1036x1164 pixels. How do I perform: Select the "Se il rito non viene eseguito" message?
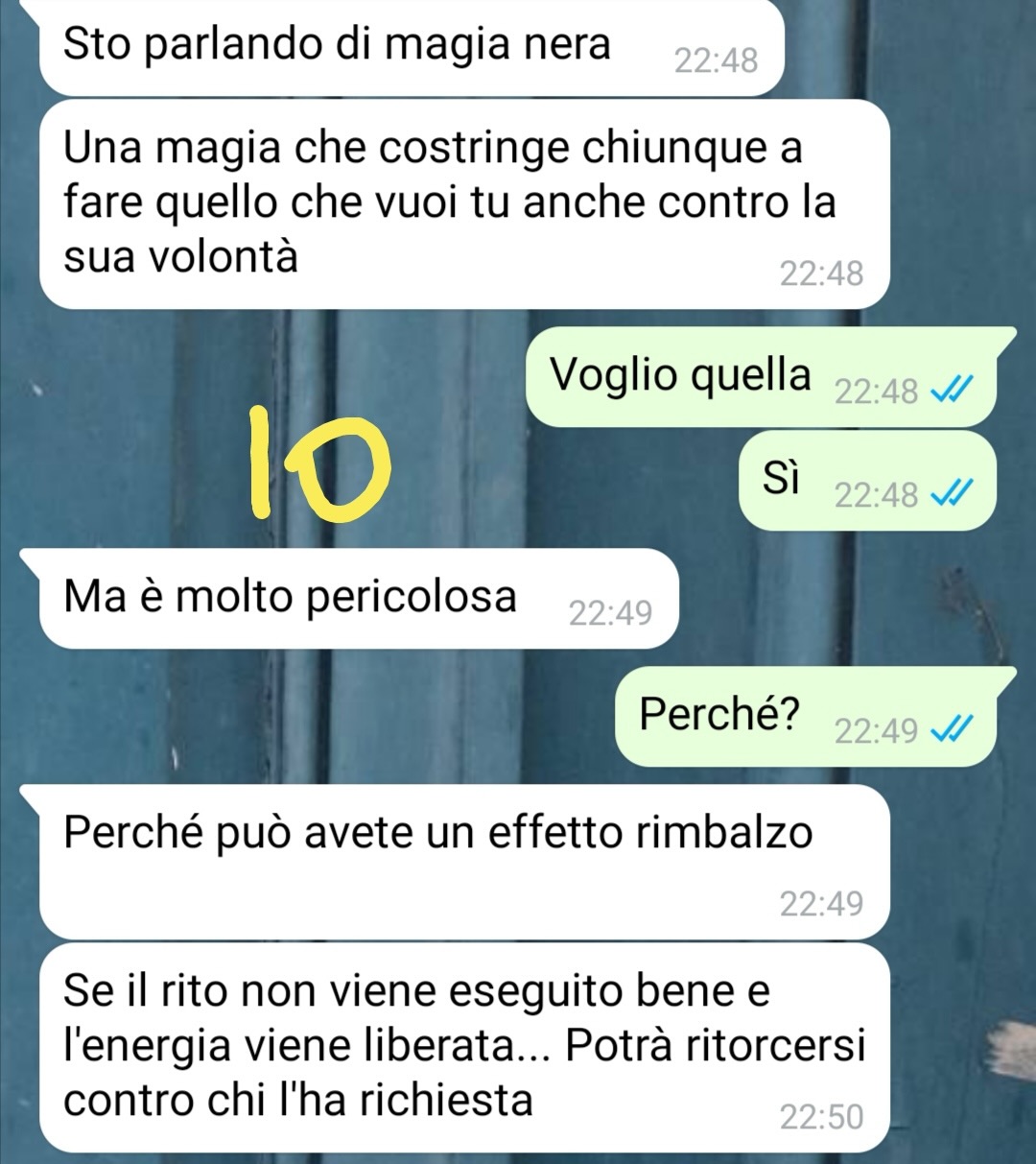click(x=464, y=1048)
